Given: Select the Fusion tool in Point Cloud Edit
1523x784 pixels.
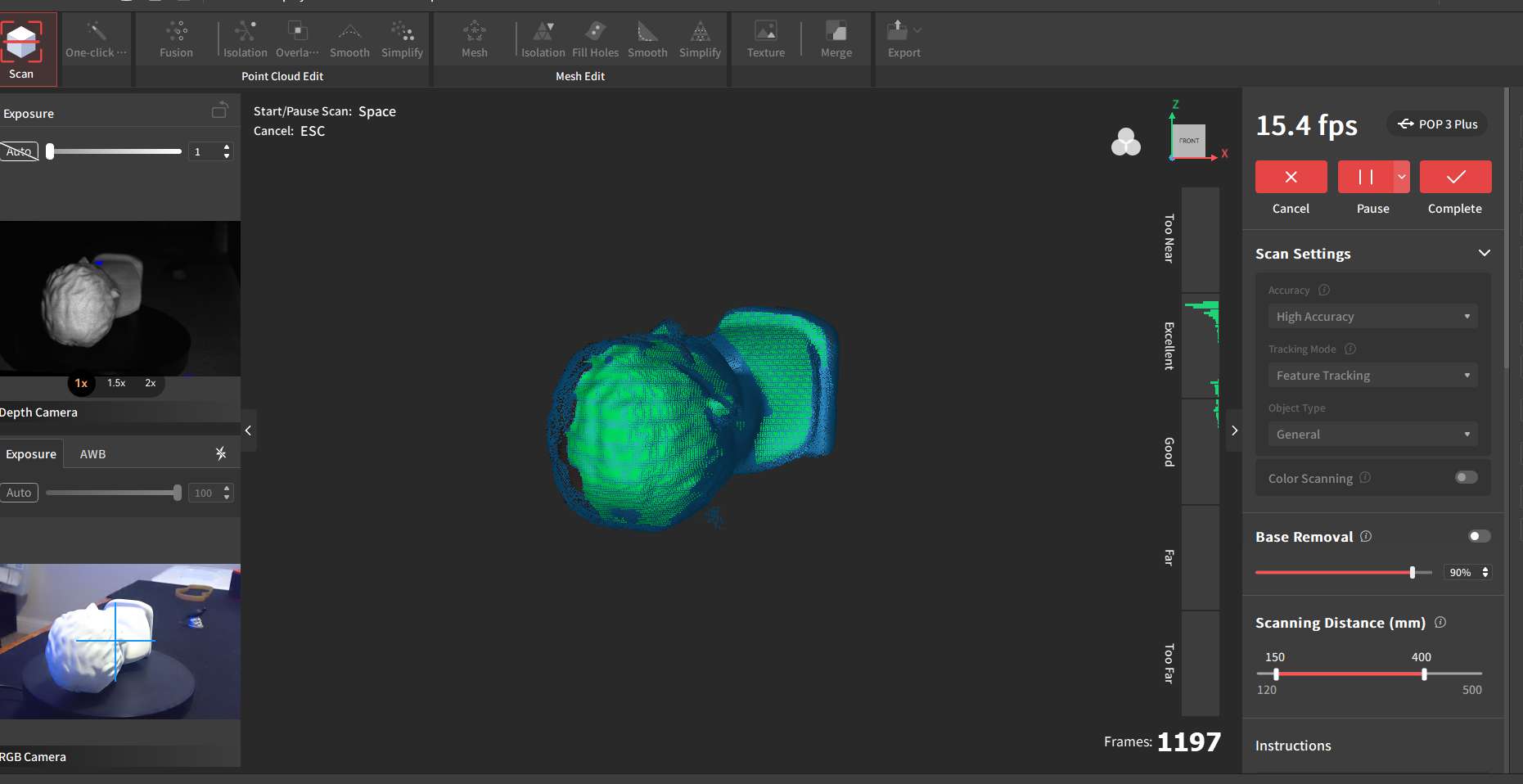Looking at the screenshot, I should tap(175, 38).
